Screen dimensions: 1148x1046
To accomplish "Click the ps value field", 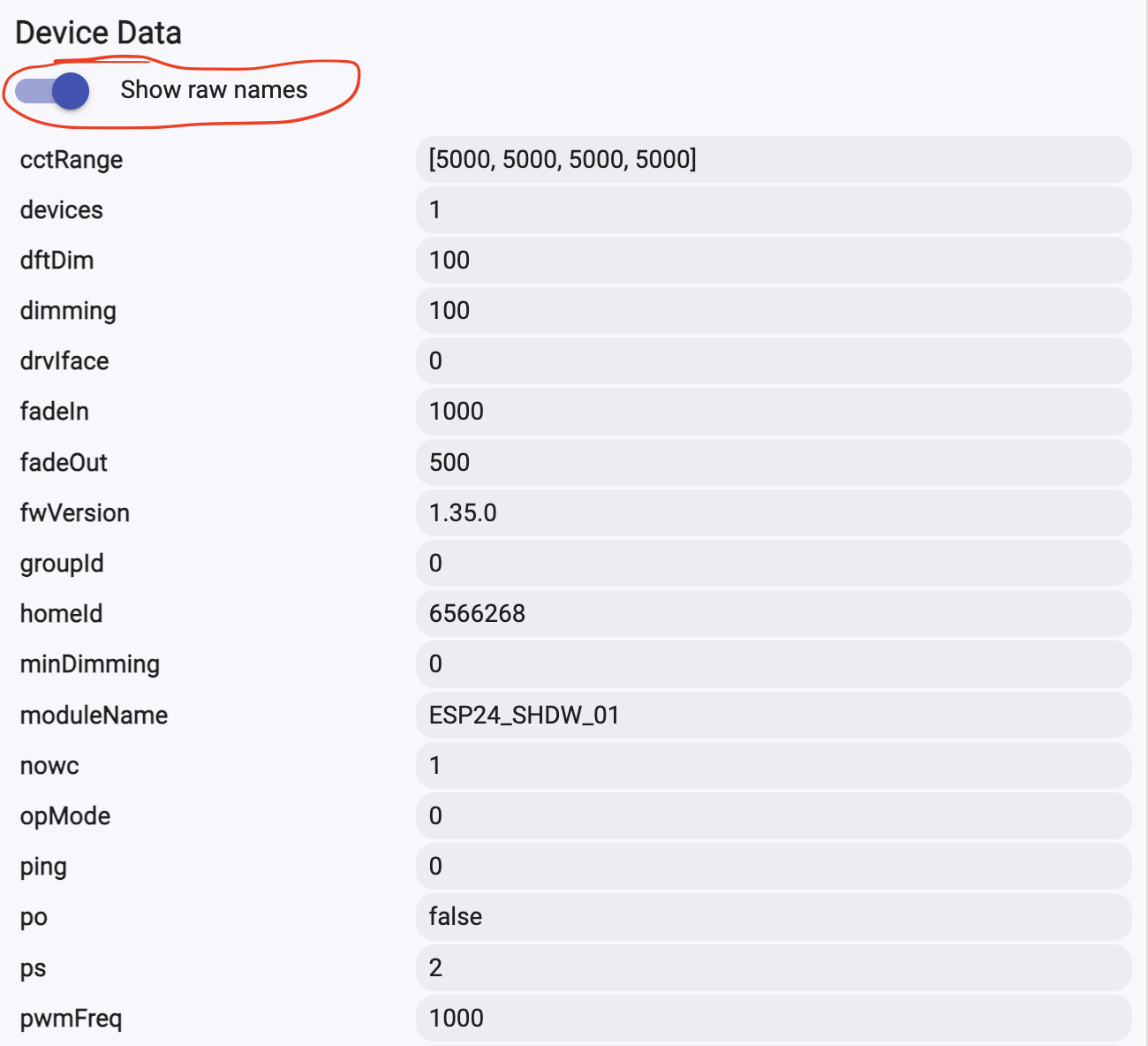I will pos(773,968).
